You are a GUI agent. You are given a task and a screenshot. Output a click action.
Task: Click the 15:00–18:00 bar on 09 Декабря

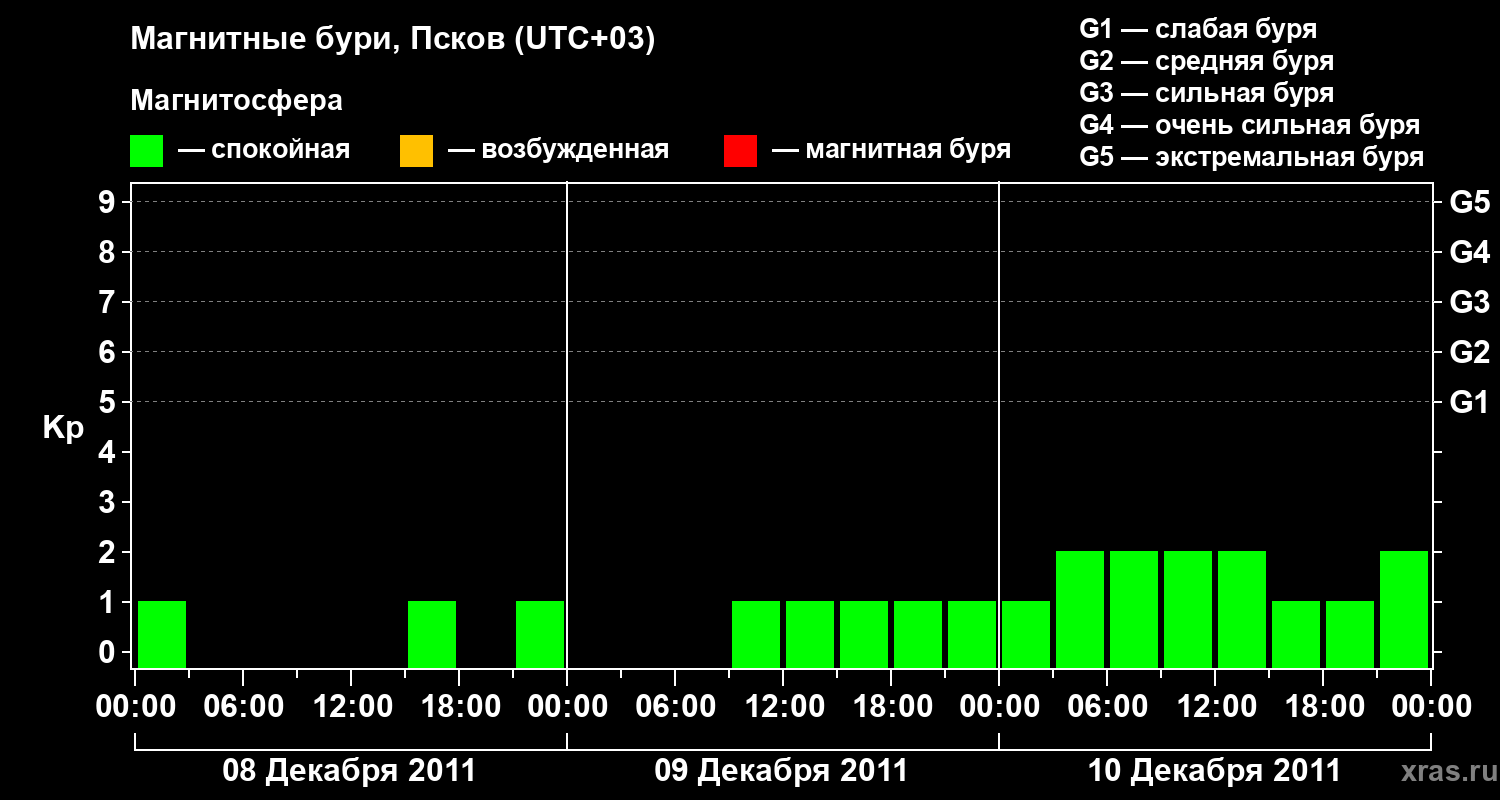pos(864,634)
